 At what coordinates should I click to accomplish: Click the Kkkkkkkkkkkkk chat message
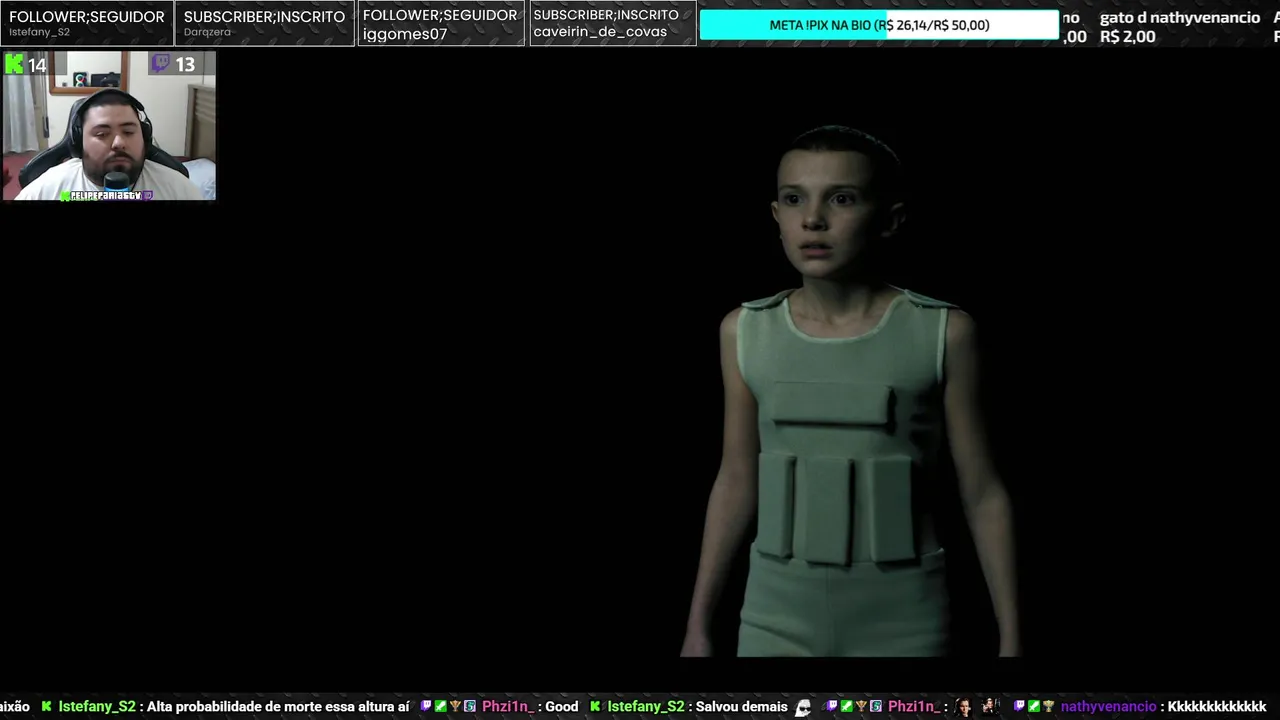click(x=1217, y=706)
